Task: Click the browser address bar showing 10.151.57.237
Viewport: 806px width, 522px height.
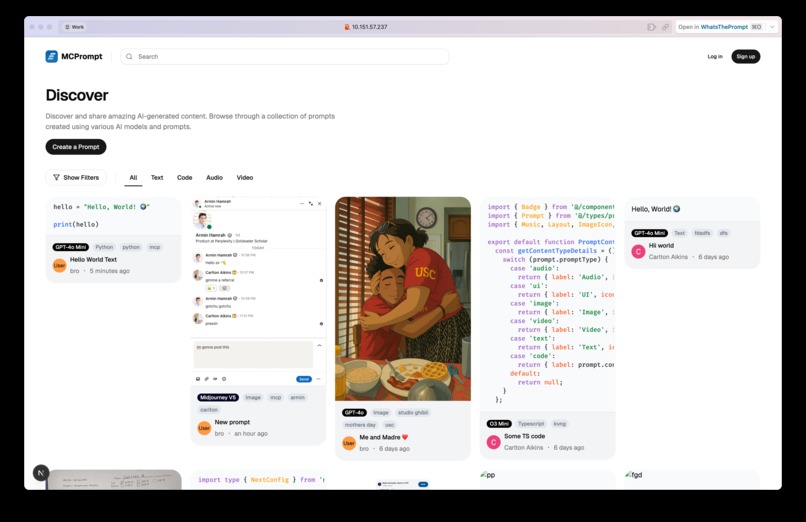Action: click(365, 27)
